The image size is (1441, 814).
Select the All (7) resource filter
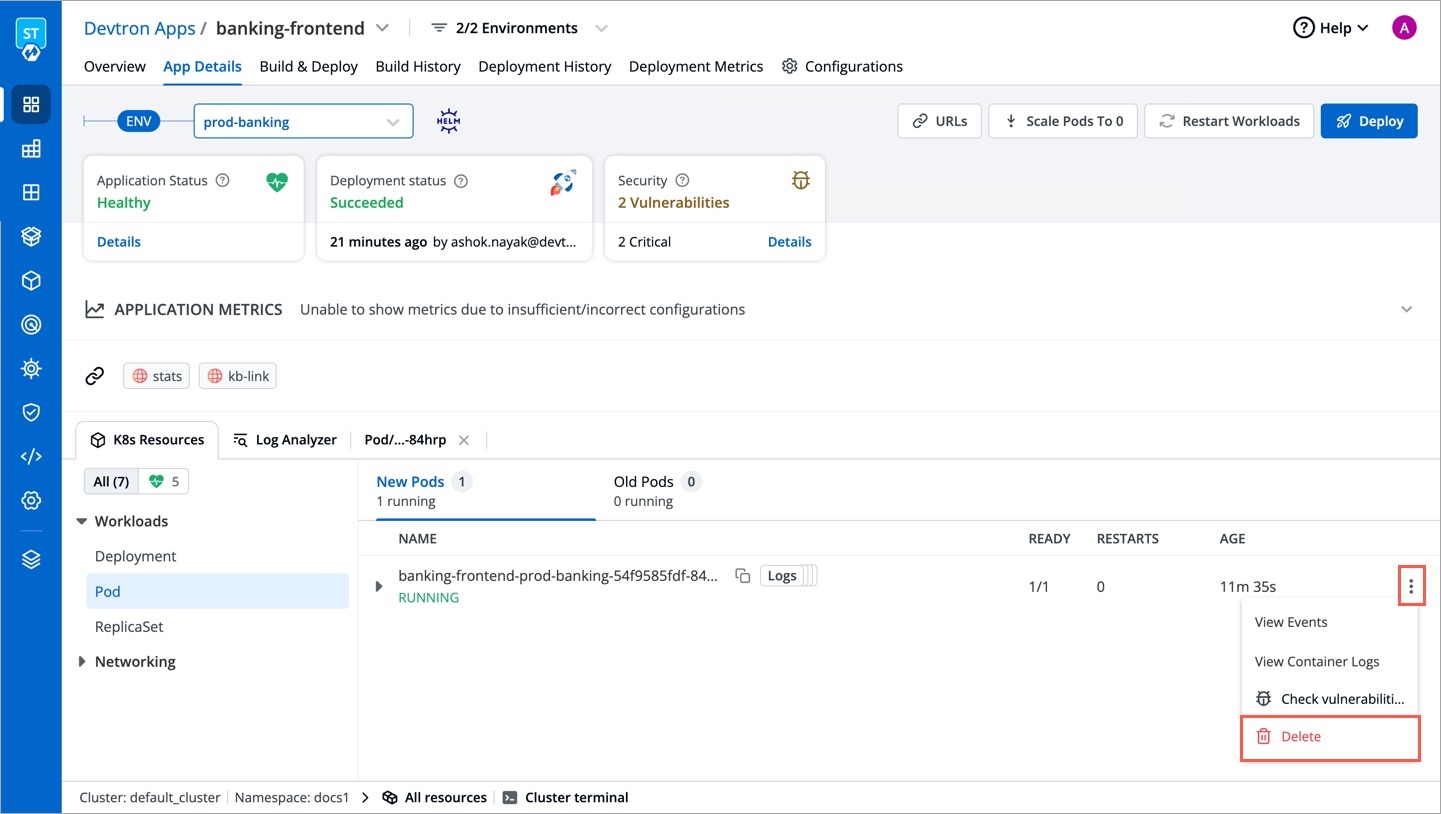coord(111,482)
